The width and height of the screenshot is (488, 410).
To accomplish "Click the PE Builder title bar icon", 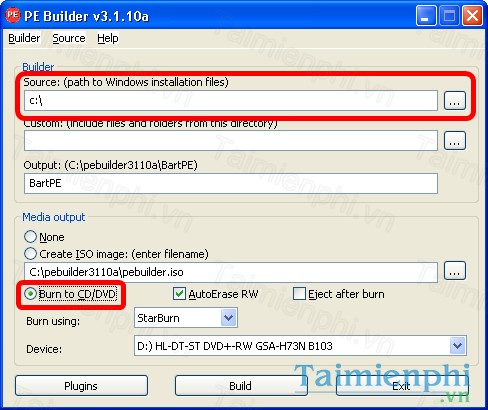I will click(x=13, y=15).
